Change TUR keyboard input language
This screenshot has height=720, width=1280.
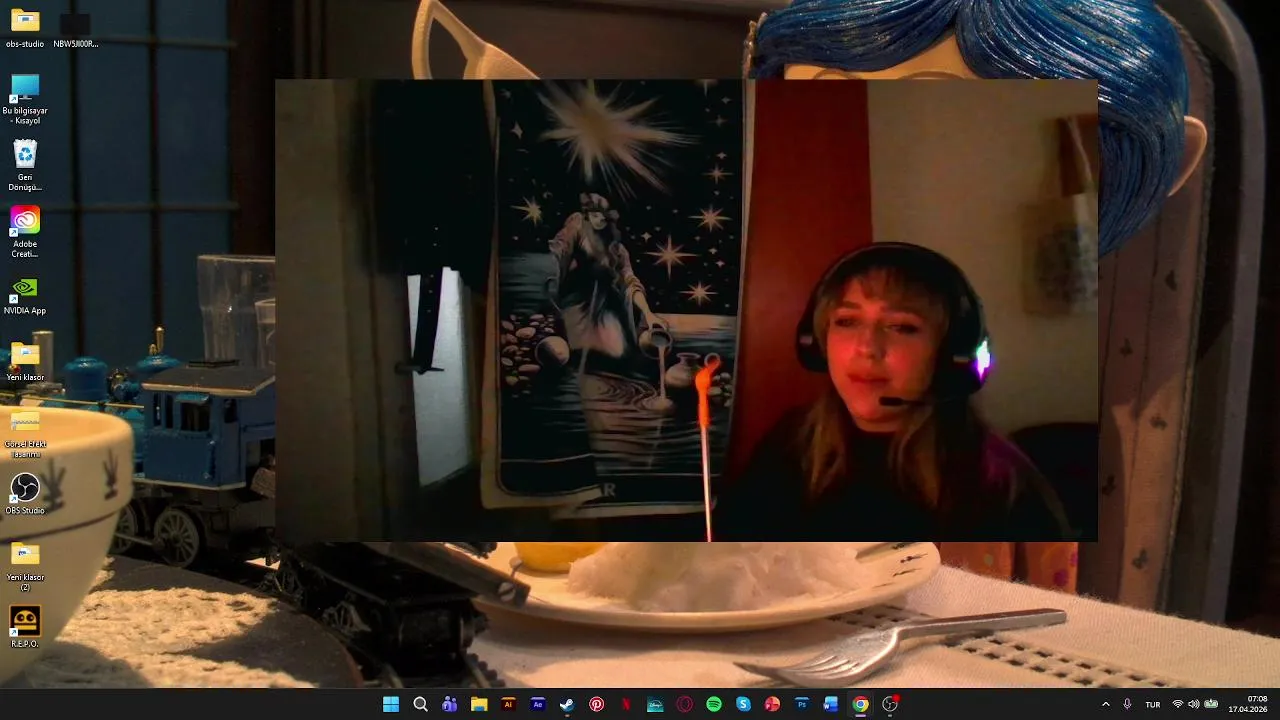[1153, 704]
